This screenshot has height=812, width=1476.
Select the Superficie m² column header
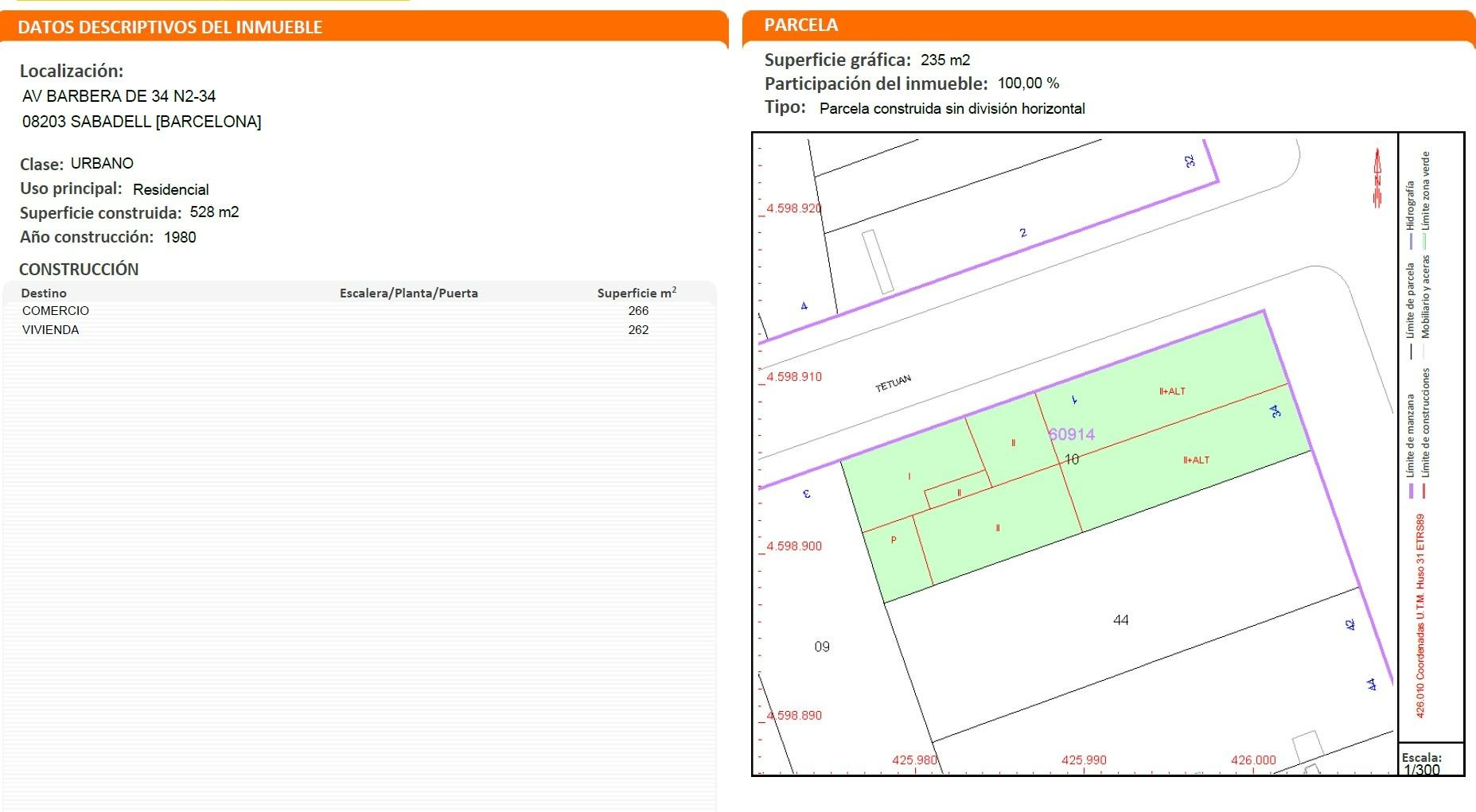click(637, 293)
